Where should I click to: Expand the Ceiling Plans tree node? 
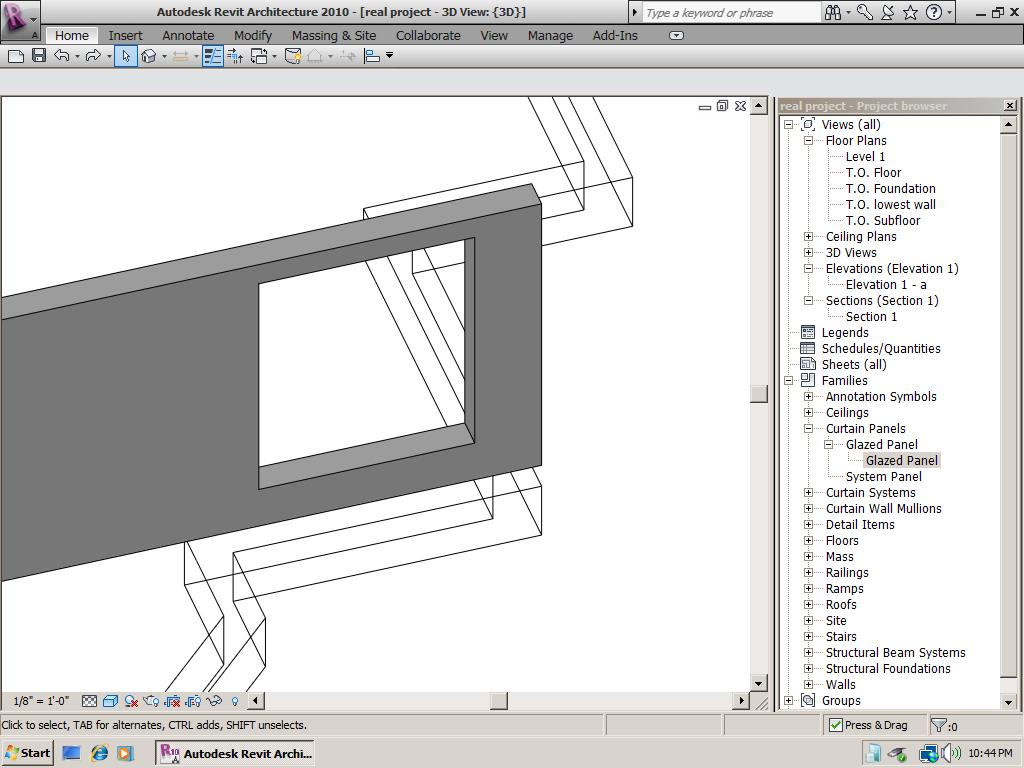point(808,237)
